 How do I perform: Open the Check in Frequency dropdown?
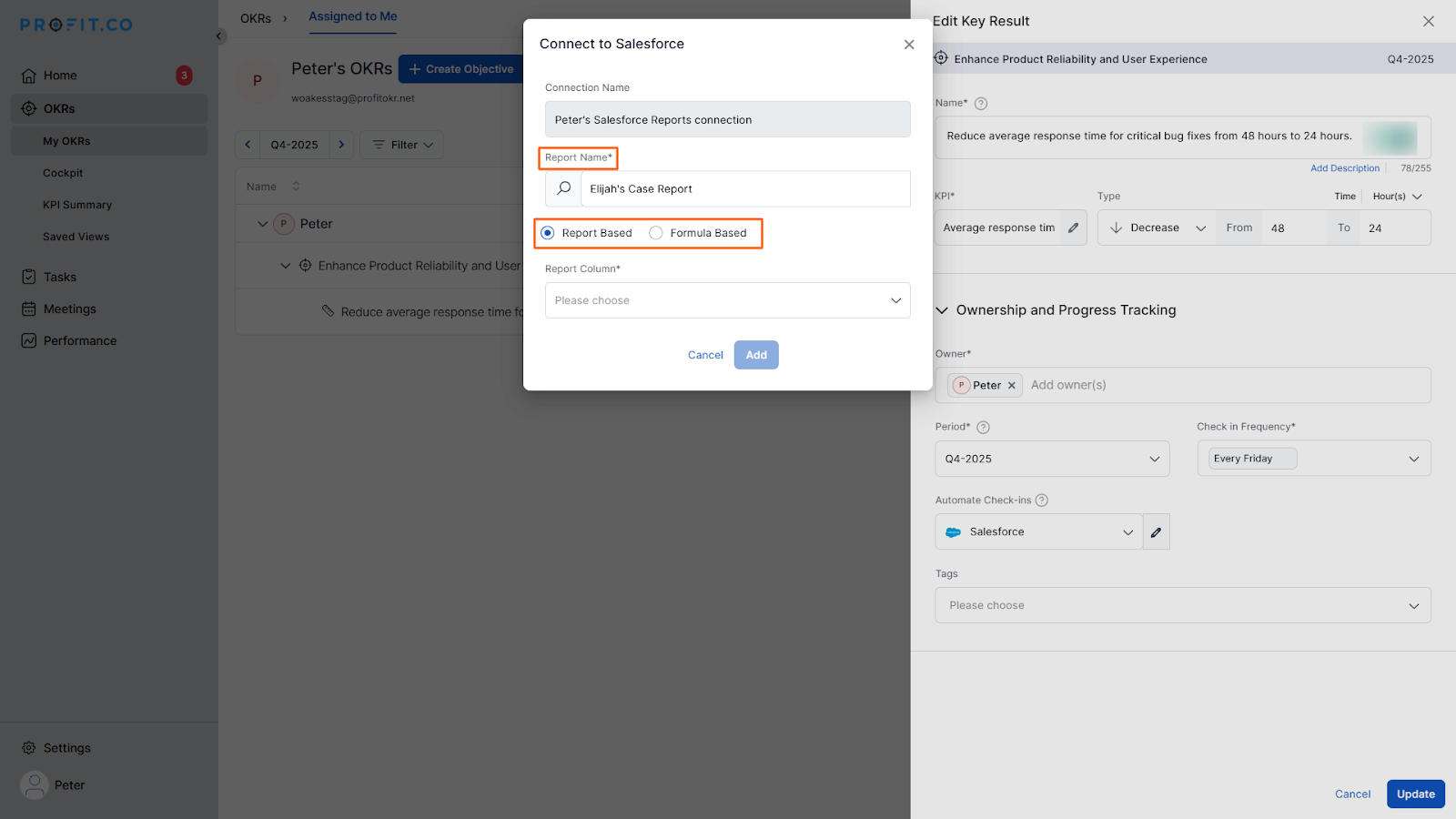[x=1314, y=459]
